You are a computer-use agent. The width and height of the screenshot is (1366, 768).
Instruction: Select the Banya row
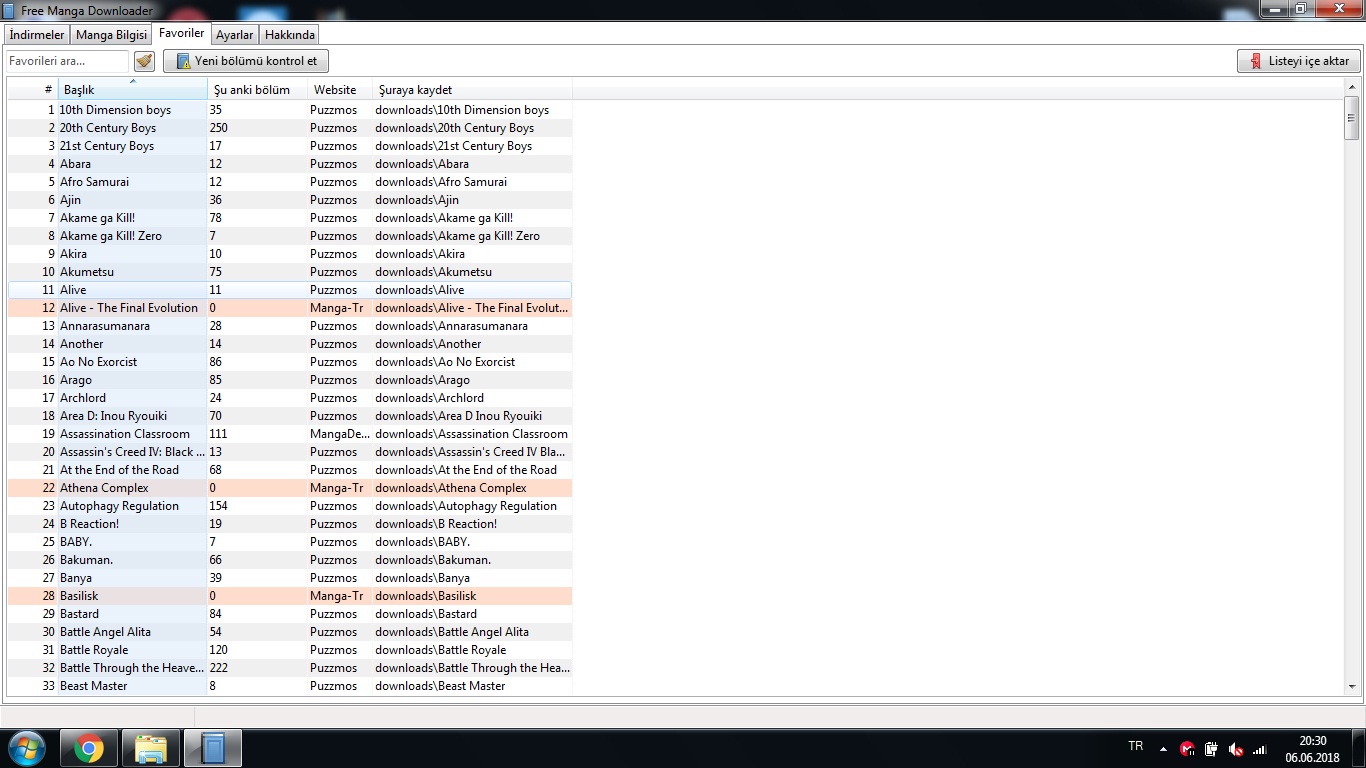click(x=290, y=578)
